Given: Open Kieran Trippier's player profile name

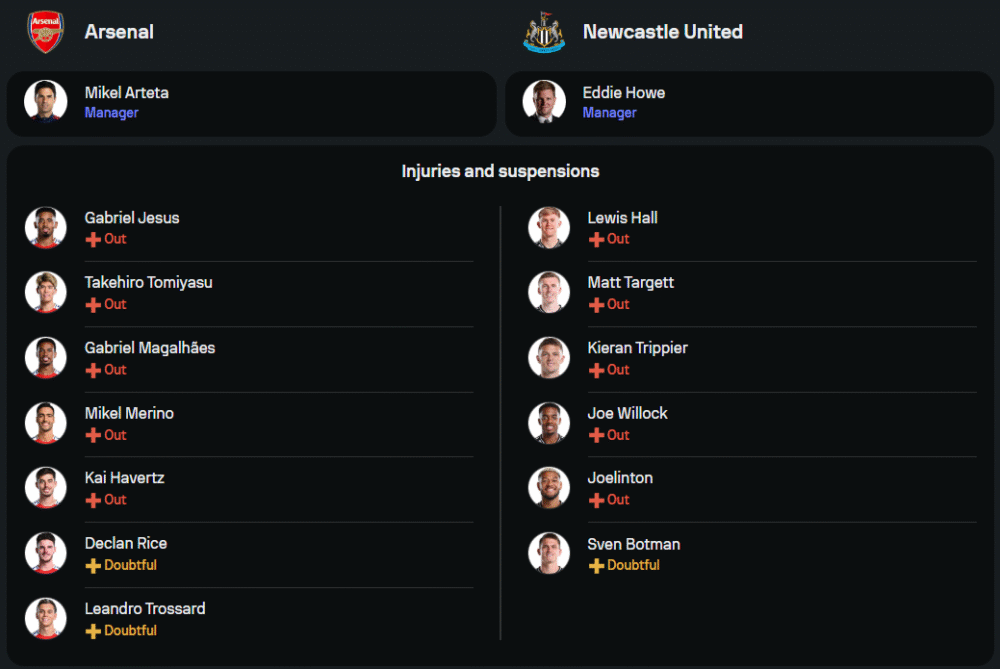Looking at the screenshot, I should point(637,348).
